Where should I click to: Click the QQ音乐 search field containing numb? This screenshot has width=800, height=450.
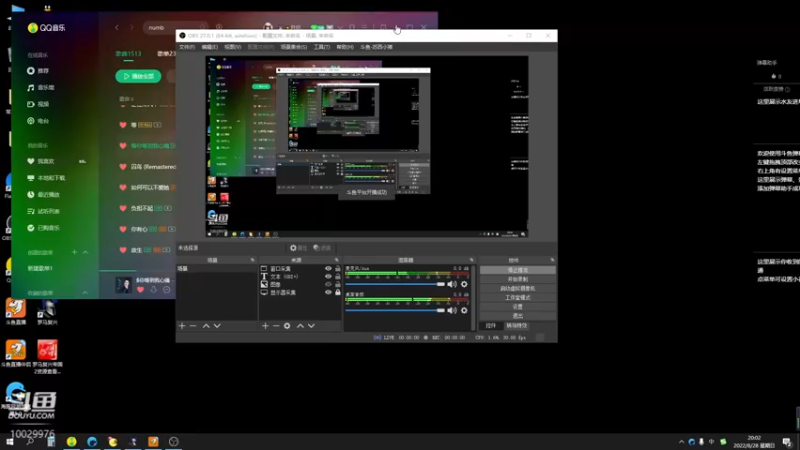tap(175, 28)
